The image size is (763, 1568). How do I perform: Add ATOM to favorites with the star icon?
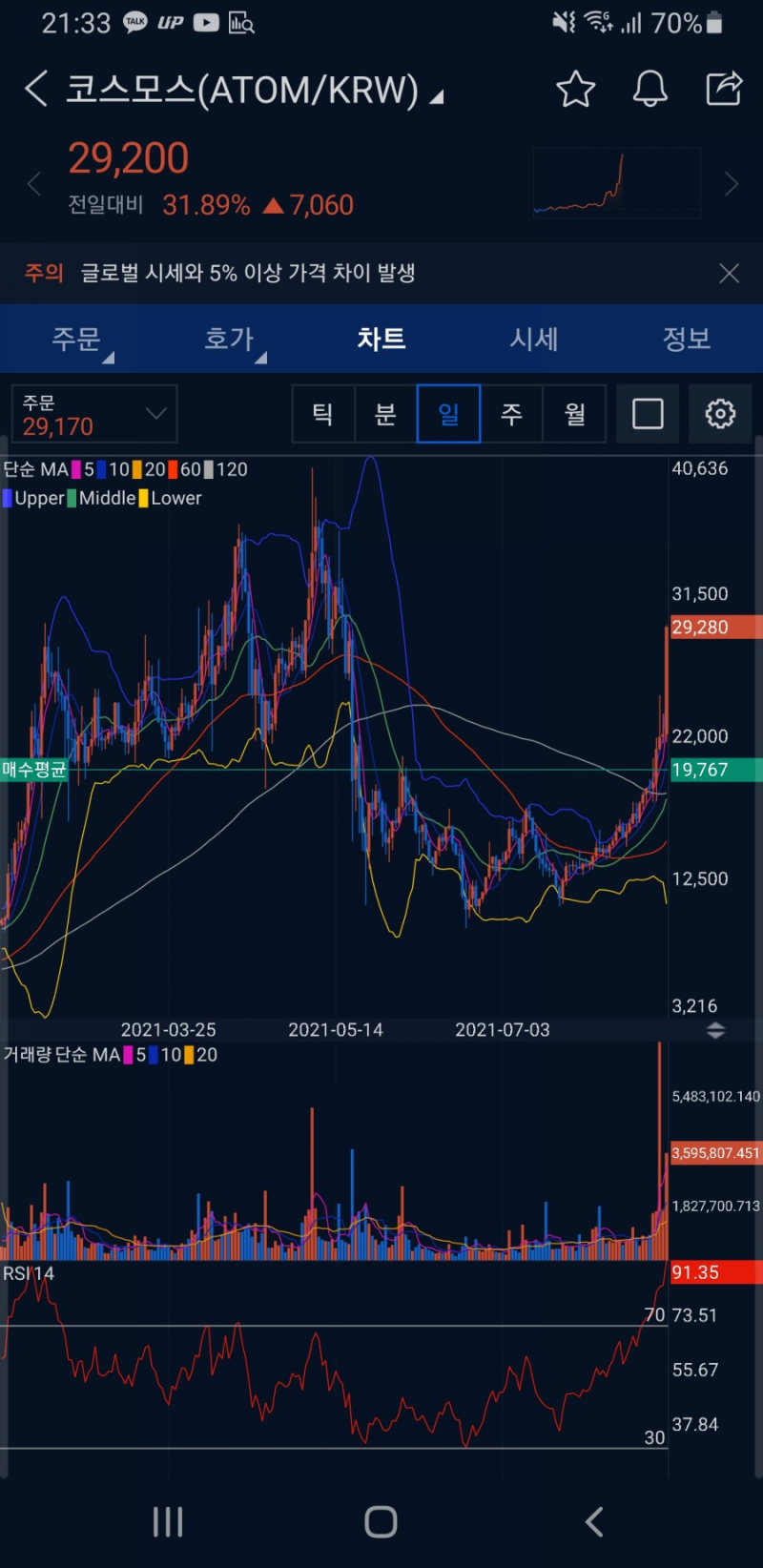coord(576,89)
